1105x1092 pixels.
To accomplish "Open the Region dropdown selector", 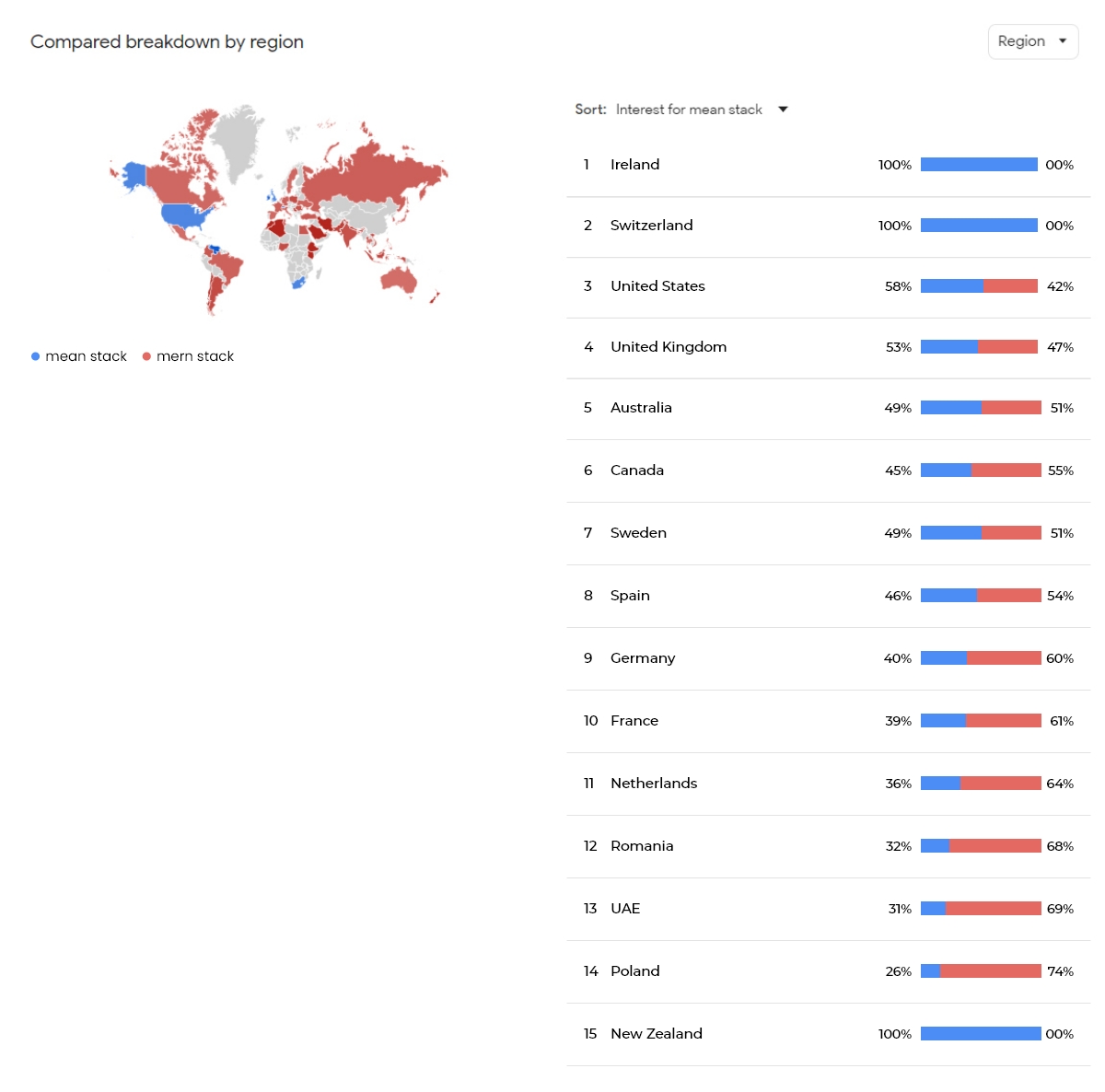I will click(x=1032, y=41).
